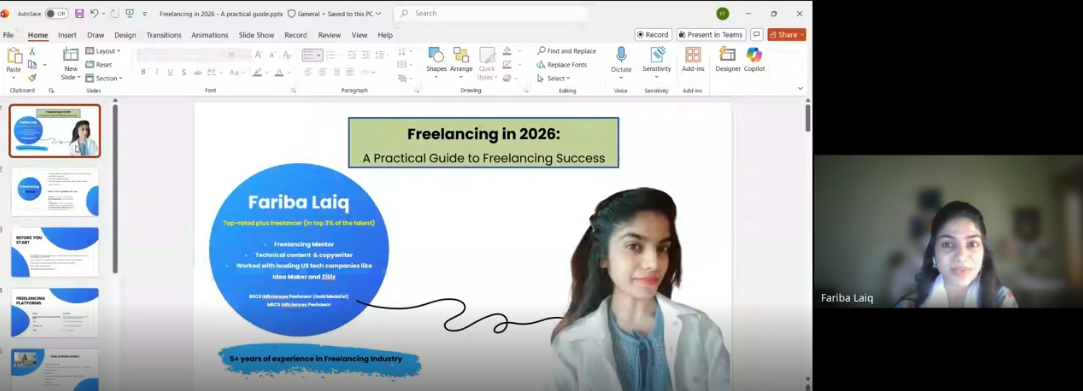Align text left in Paragraph group
Screen dimensions: 1083x391
pos(309,72)
